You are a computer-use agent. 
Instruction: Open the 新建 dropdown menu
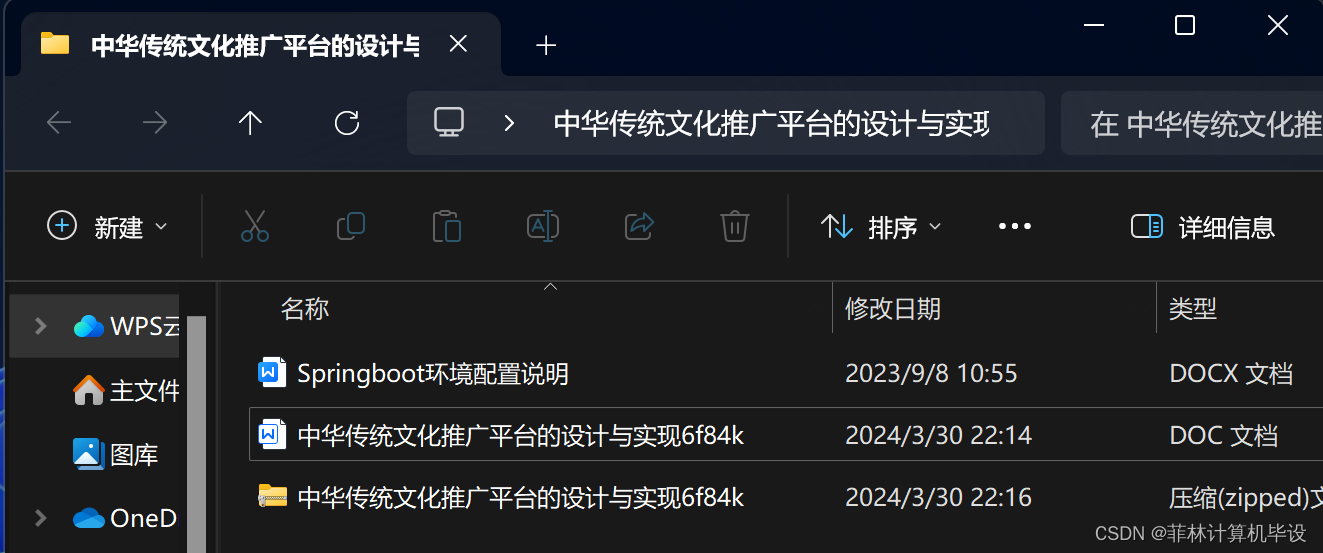tap(107, 227)
